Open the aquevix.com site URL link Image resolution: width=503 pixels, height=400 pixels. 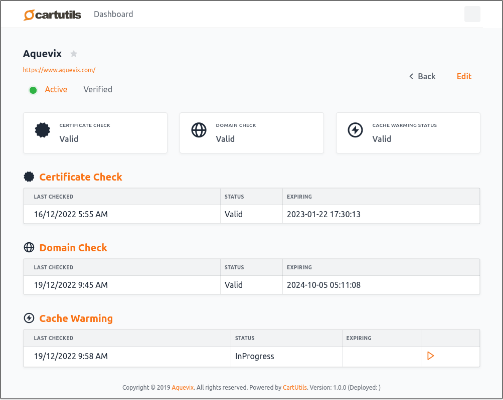(x=59, y=70)
